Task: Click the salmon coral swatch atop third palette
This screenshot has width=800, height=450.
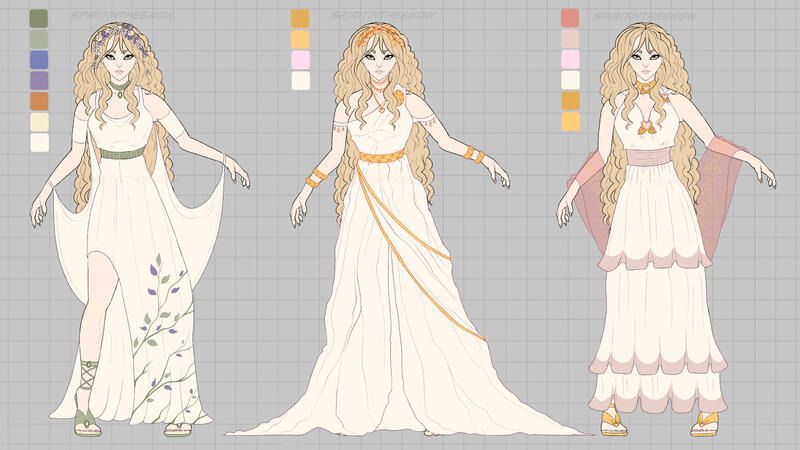Action: pyautogui.click(x=570, y=19)
